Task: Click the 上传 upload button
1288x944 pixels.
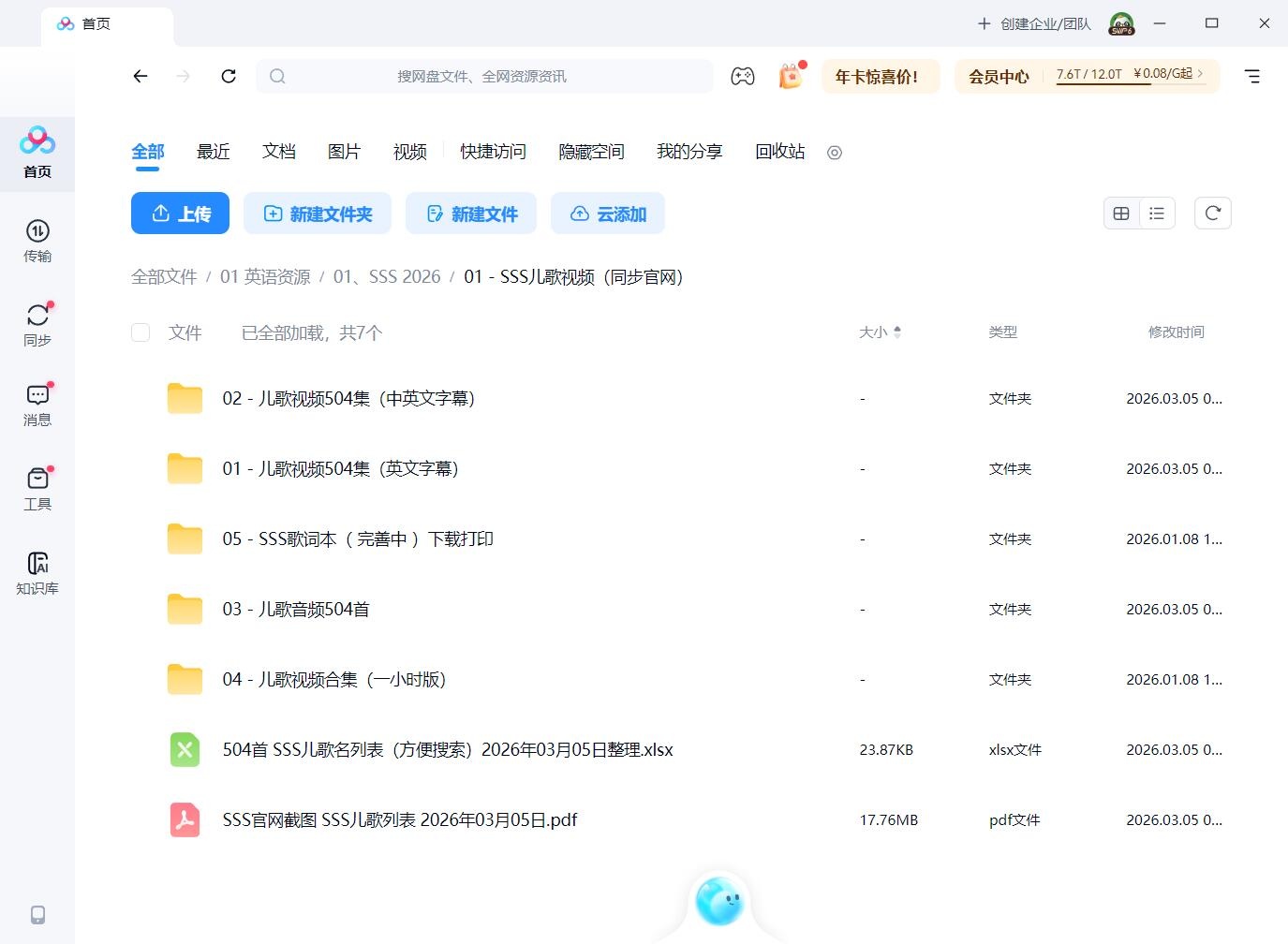Action: [180, 213]
